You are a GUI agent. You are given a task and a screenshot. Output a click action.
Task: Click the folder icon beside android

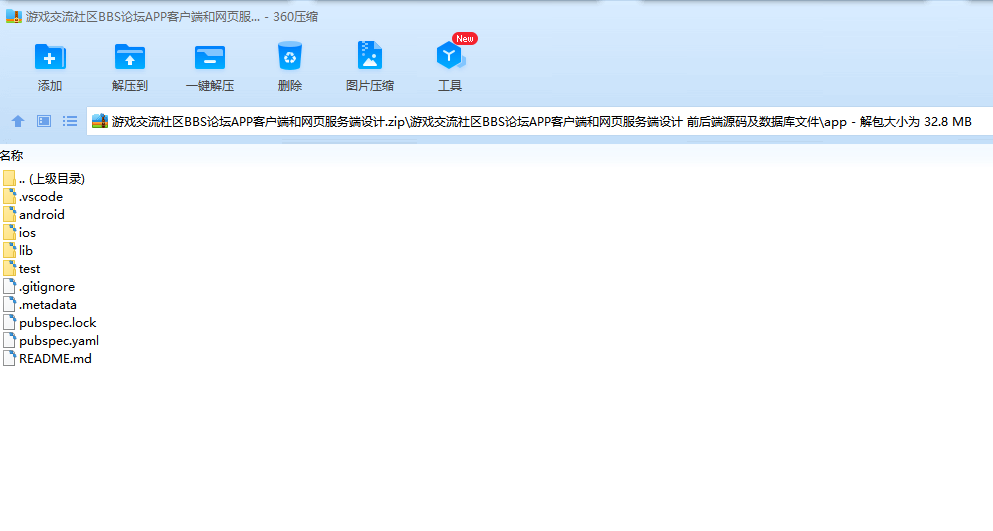pyautogui.click(x=9, y=214)
